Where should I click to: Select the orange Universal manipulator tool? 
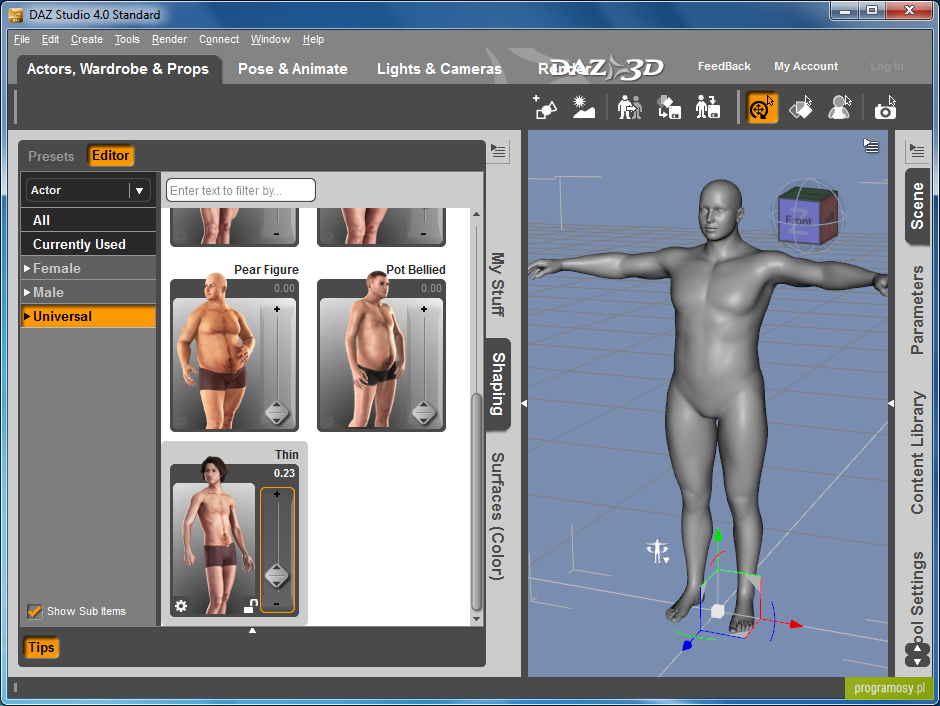(x=761, y=108)
